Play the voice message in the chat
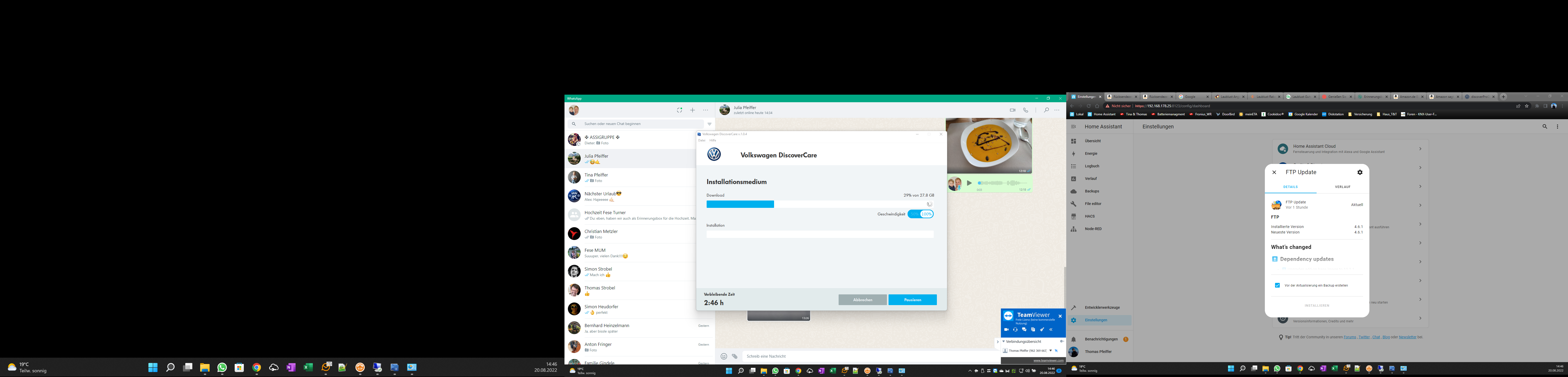 pos(970,183)
